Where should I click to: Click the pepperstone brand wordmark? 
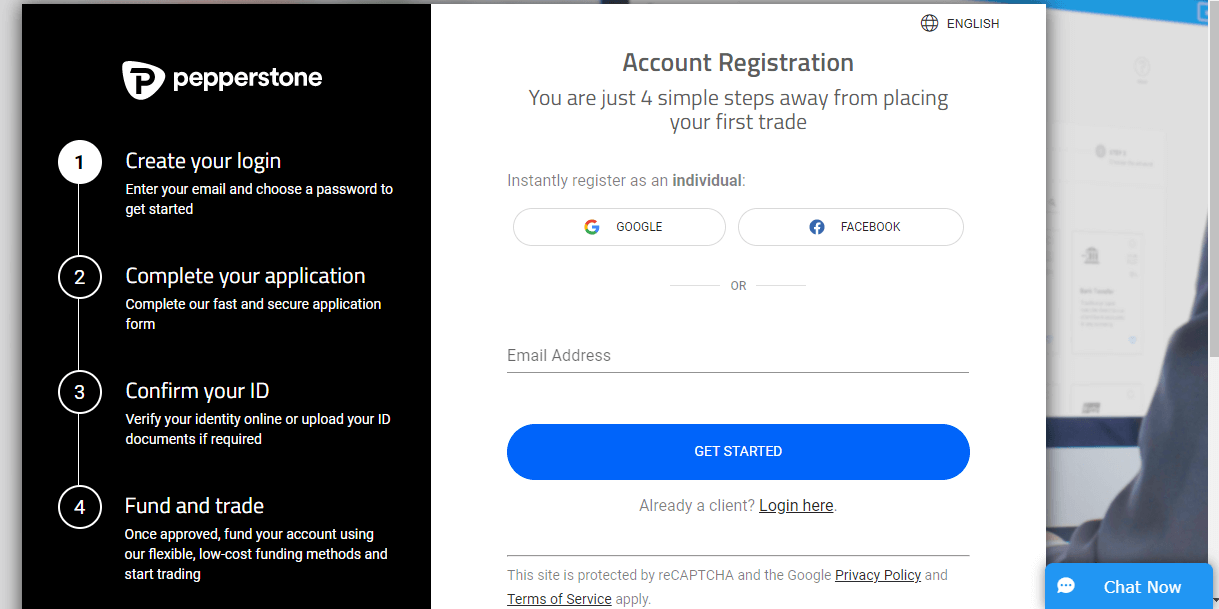coord(248,78)
